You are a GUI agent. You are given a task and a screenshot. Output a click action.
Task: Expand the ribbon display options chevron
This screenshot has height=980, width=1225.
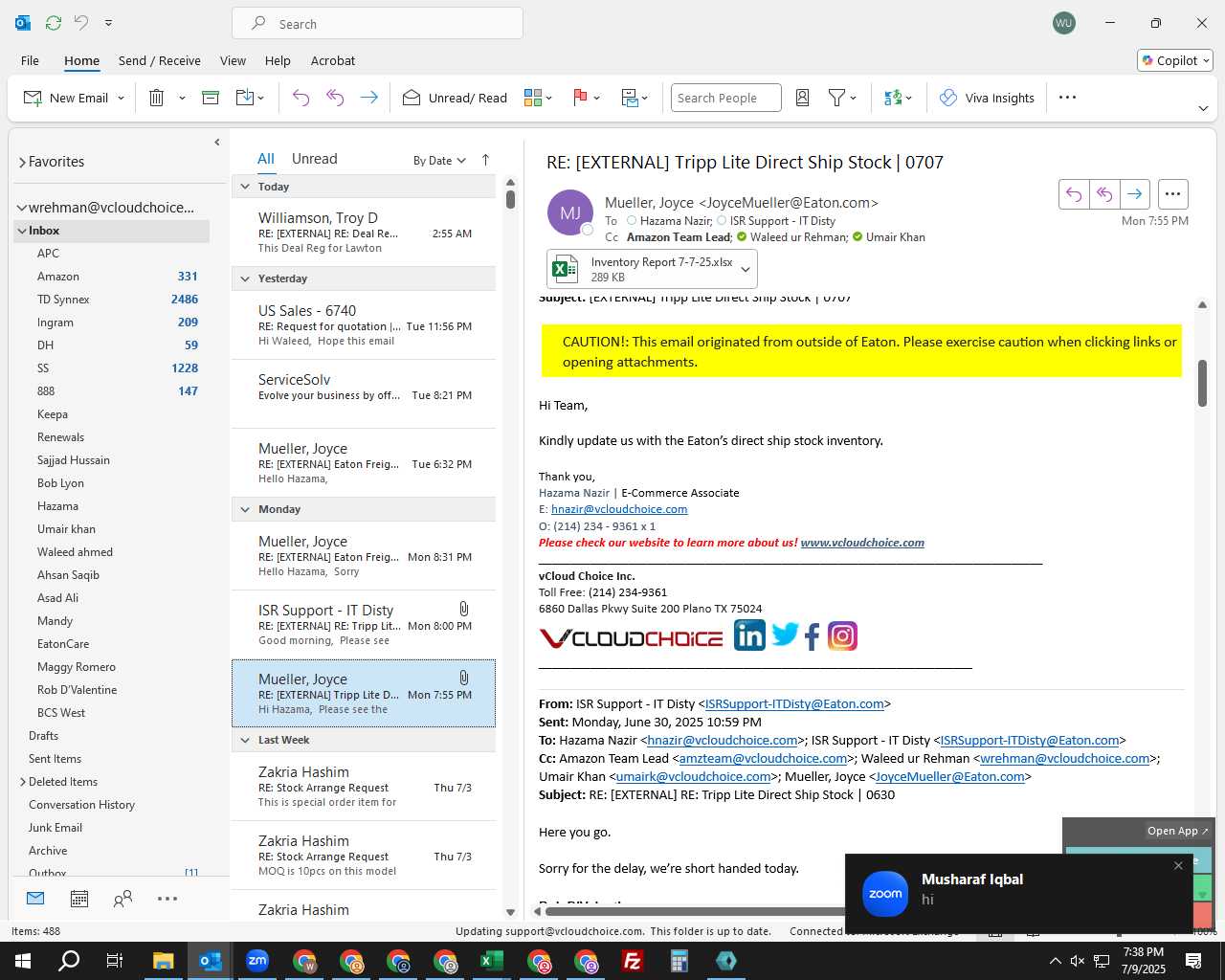1203,108
